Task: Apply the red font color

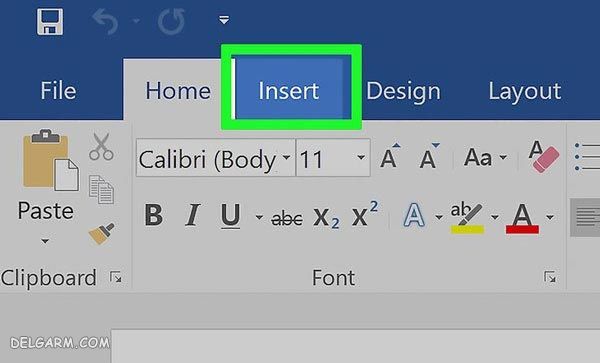Action: pos(522,217)
